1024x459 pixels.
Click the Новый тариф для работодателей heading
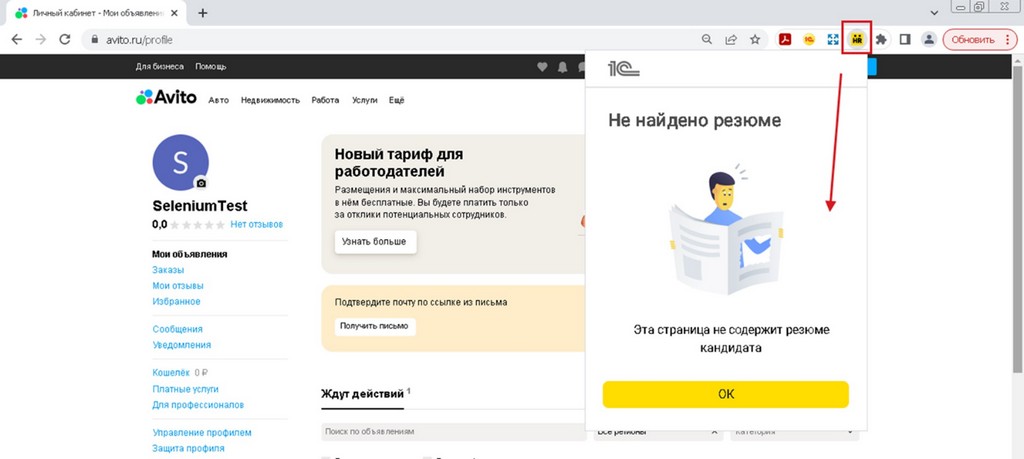pyautogui.click(x=399, y=163)
